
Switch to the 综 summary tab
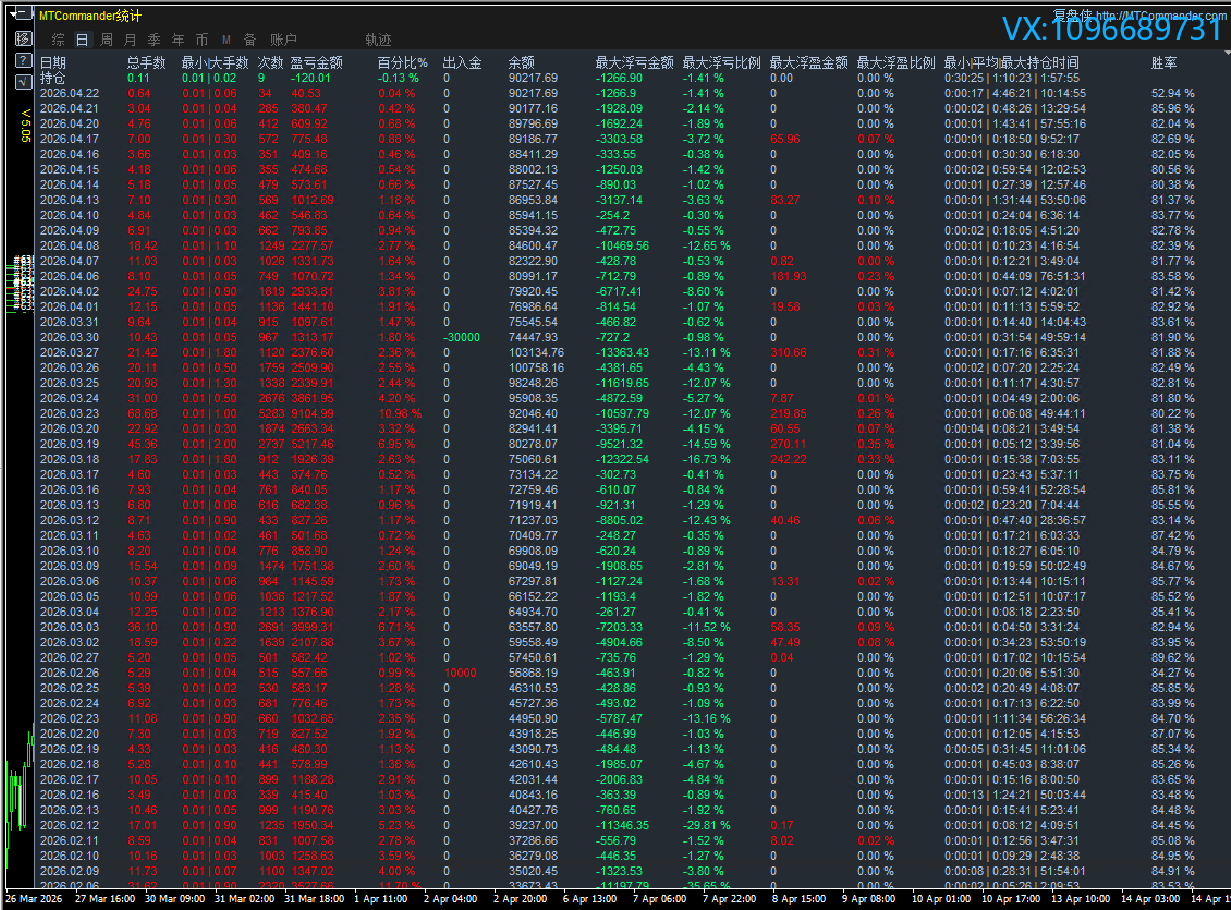[x=58, y=40]
